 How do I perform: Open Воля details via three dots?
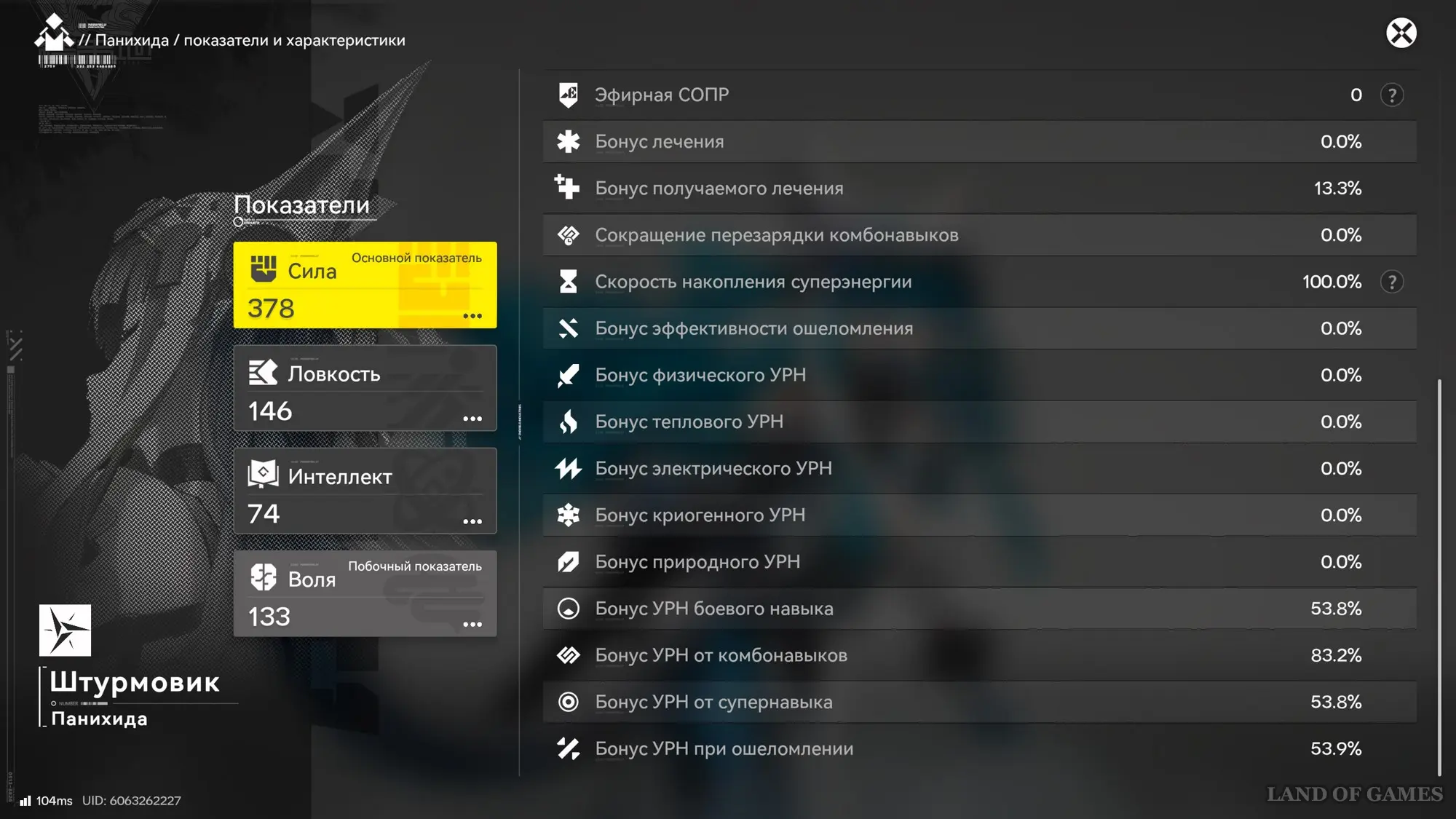point(472,625)
